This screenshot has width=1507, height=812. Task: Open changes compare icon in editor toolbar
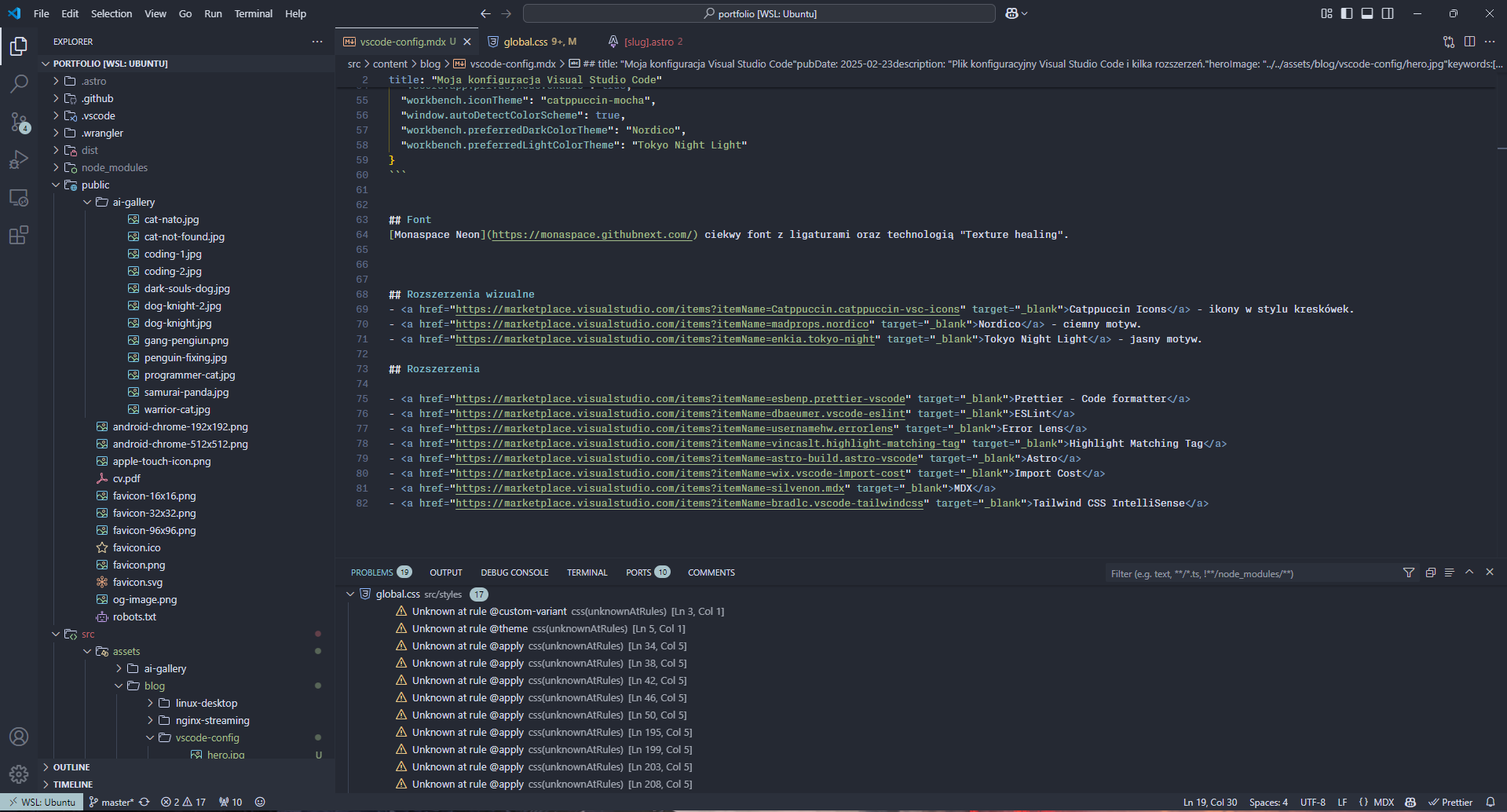point(1449,42)
